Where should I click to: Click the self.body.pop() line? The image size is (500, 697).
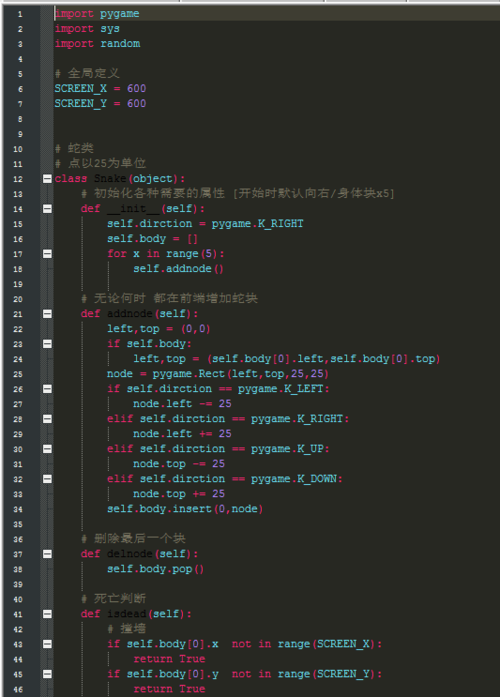coord(156,569)
